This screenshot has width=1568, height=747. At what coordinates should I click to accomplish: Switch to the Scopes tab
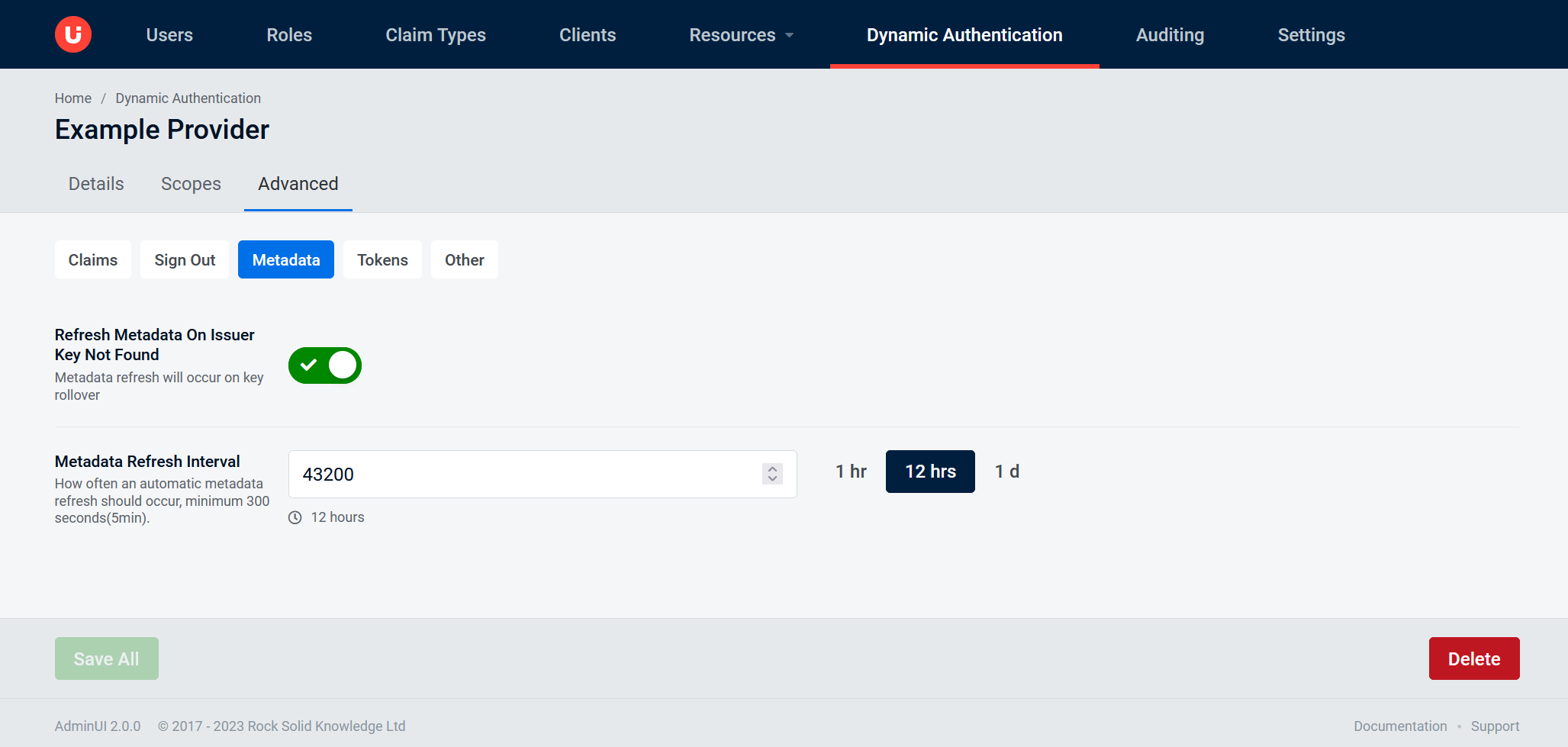191,184
